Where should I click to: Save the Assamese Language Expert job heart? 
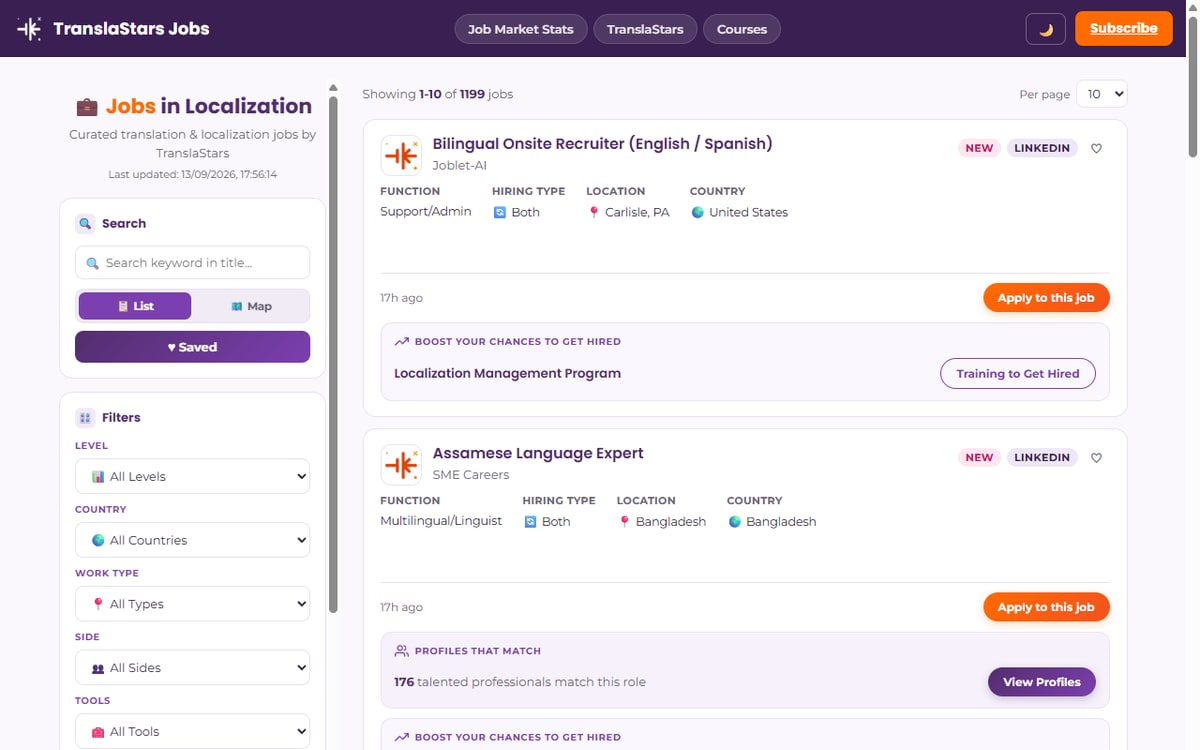[x=1096, y=457]
